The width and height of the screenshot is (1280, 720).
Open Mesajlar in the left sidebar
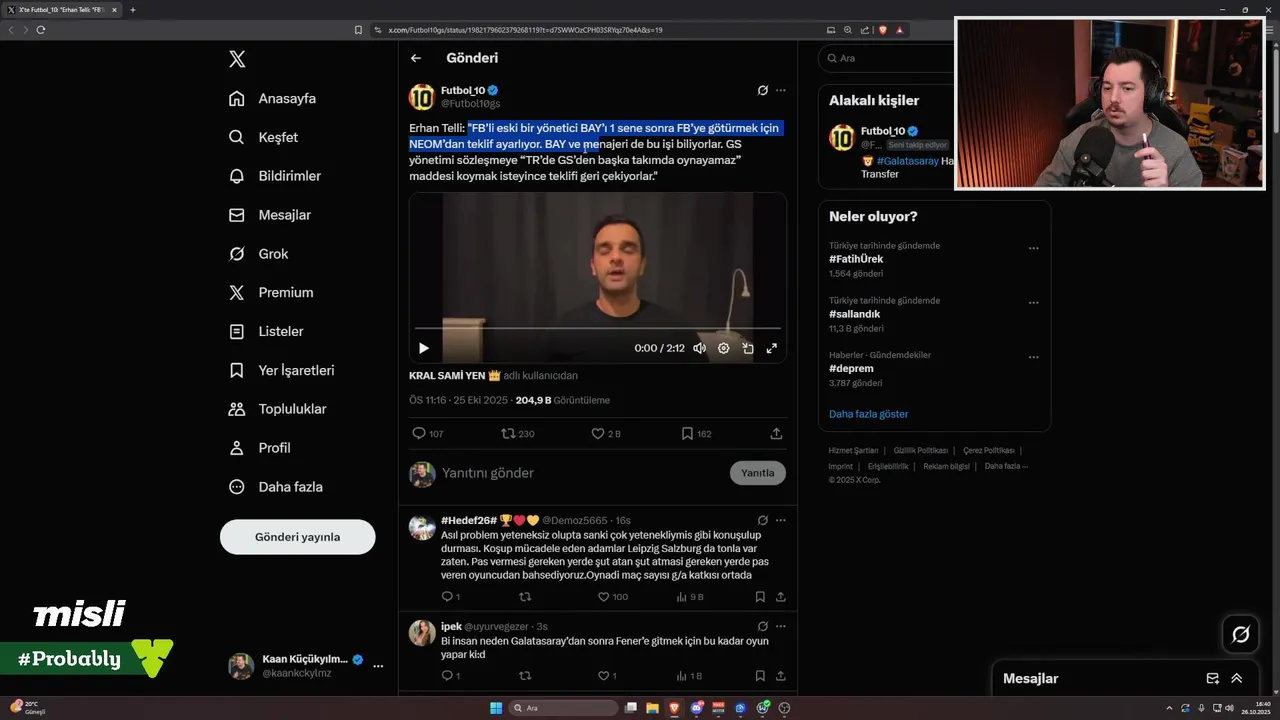[269, 215]
